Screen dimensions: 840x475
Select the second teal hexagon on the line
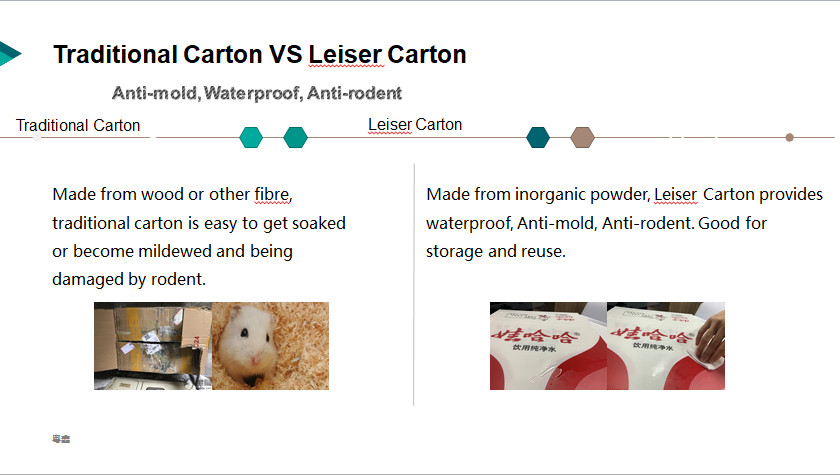click(x=295, y=138)
